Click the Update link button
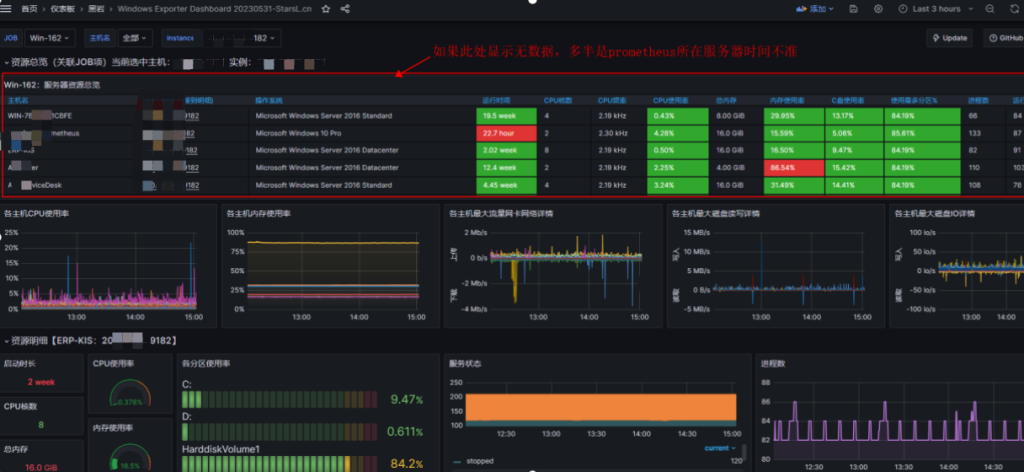 click(949, 38)
